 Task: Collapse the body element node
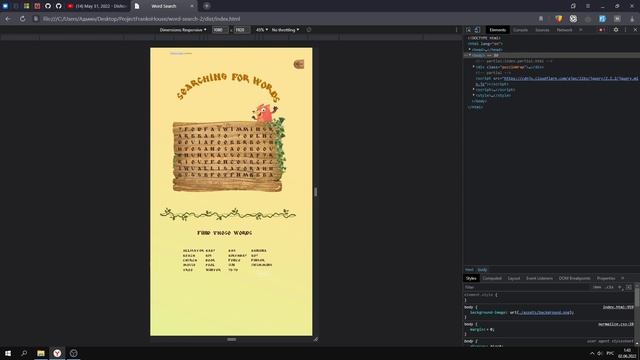[x=470, y=55]
